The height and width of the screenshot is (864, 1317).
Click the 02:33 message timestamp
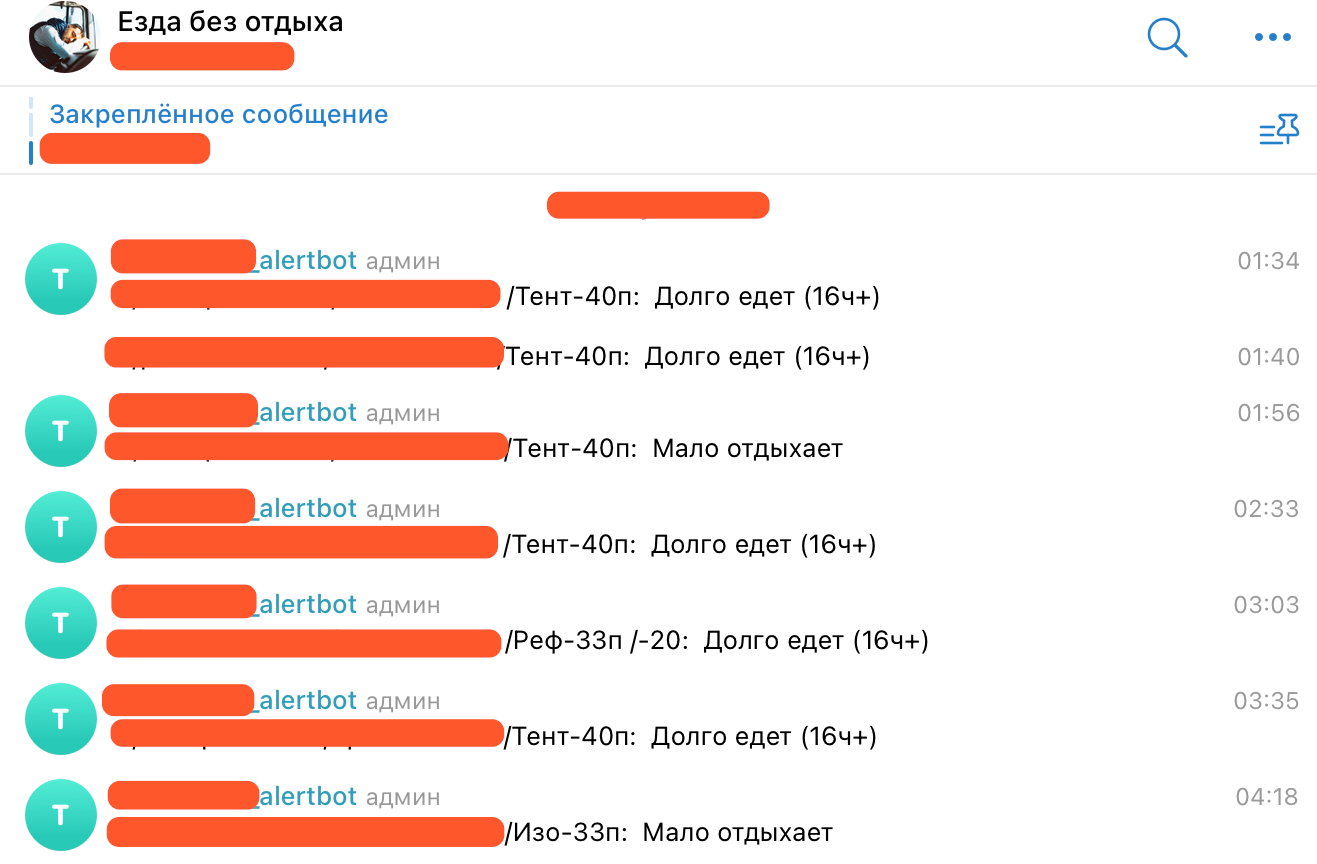pos(1266,509)
